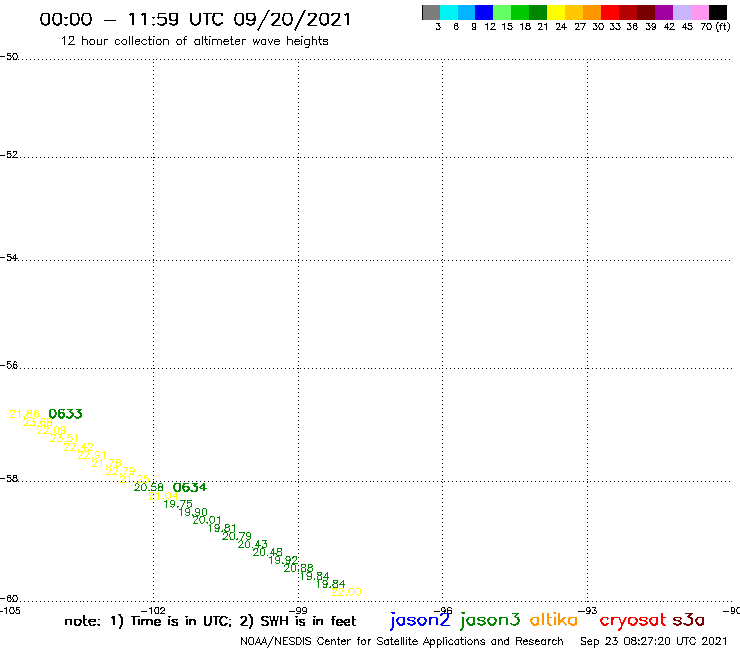Click the latitude label '-50'
The height and width of the screenshot is (650, 740).
[x=9, y=57]
